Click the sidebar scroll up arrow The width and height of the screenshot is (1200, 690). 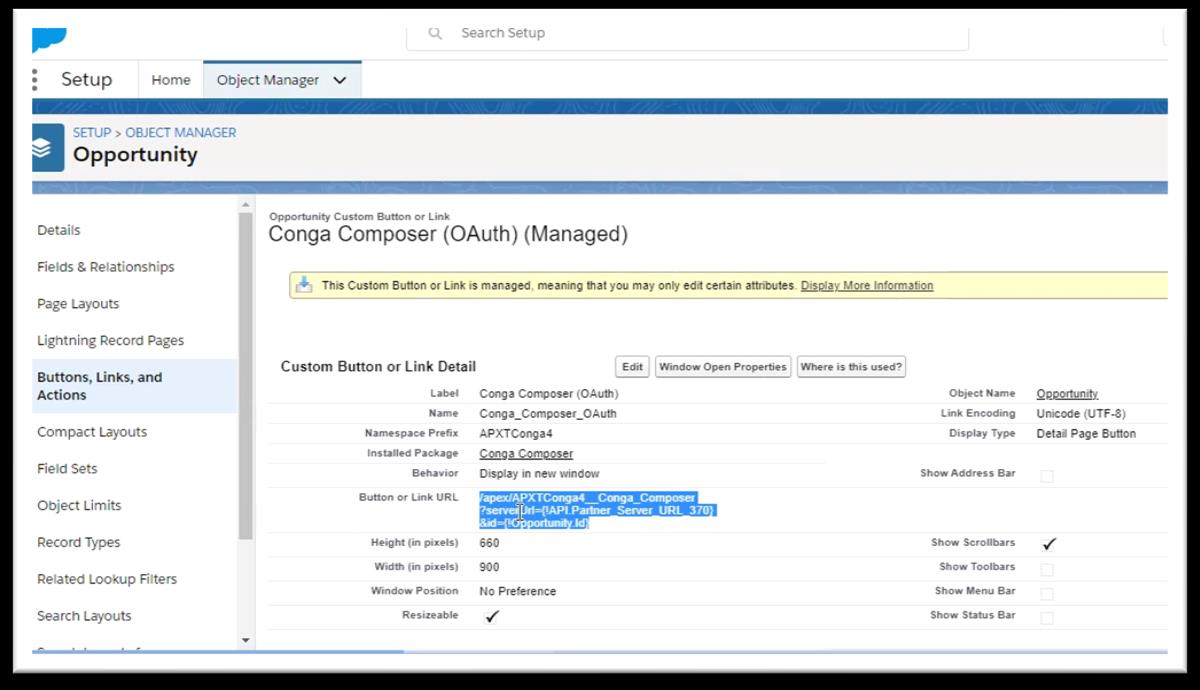point(246,206)
